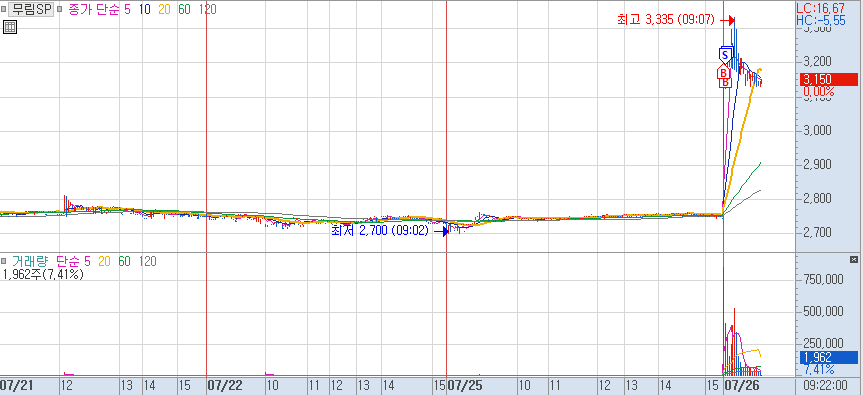This screenshot has width=863, height=395.
Task: Select the orange 20 price moving average label
Action: [x=165, y=9]
